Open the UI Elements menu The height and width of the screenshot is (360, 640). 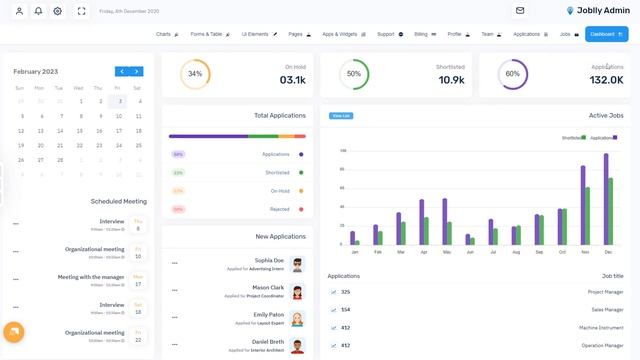tap(259, 34)
